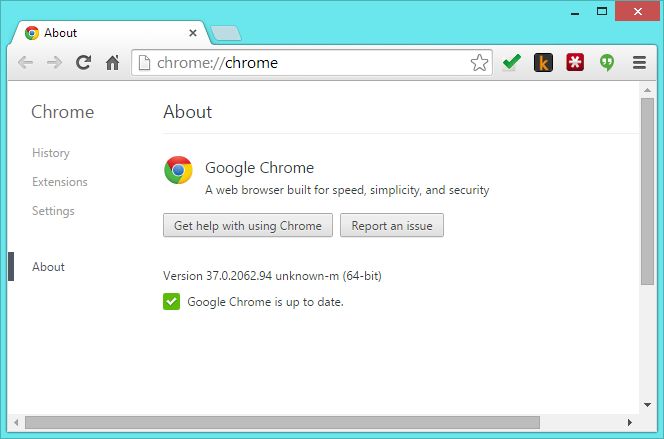
Task: Maximize the Chrome window
Action: (x=602, y=11)
